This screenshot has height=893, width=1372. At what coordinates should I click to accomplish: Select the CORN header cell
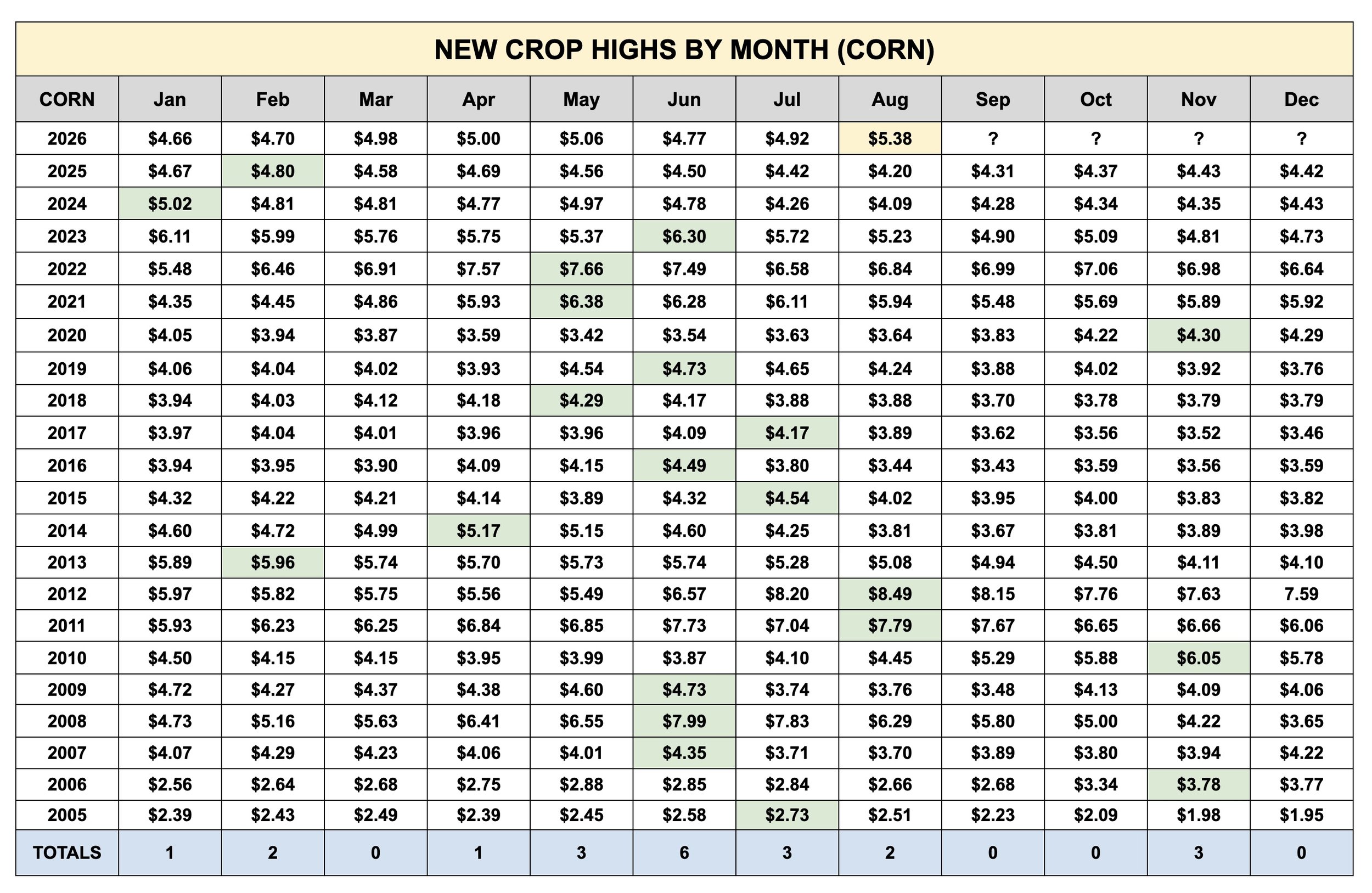click(x=67, y=99)
